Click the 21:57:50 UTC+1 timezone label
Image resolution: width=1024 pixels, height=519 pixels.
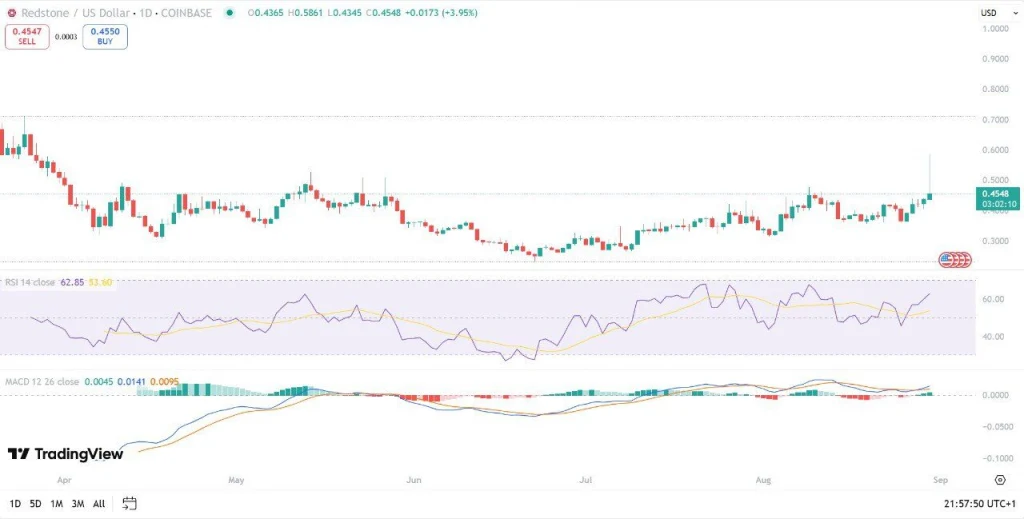point(980,503)
